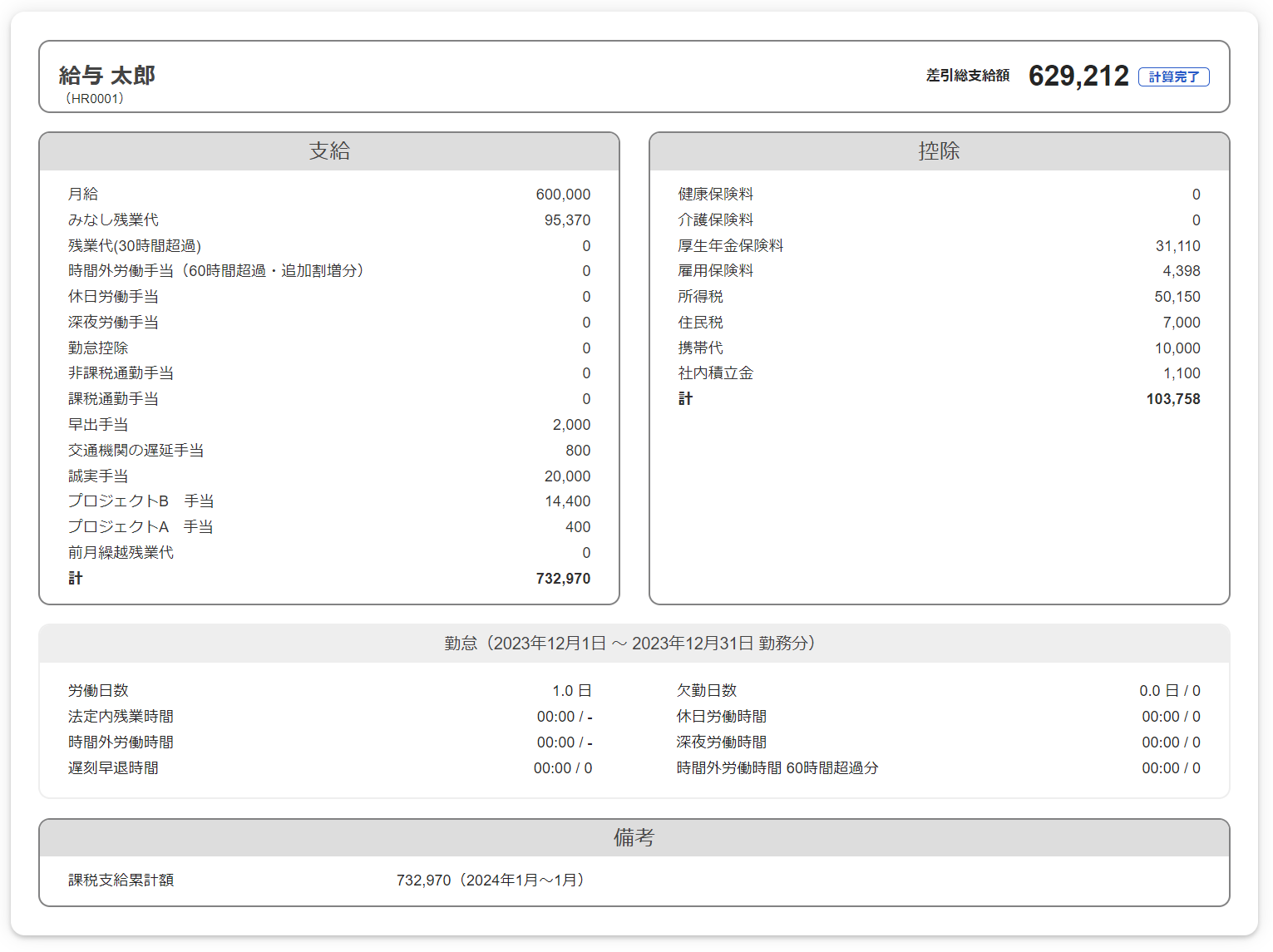Click the 勤怠 period header
This screenshot has height=952, width=1273.
pos(634,644)
